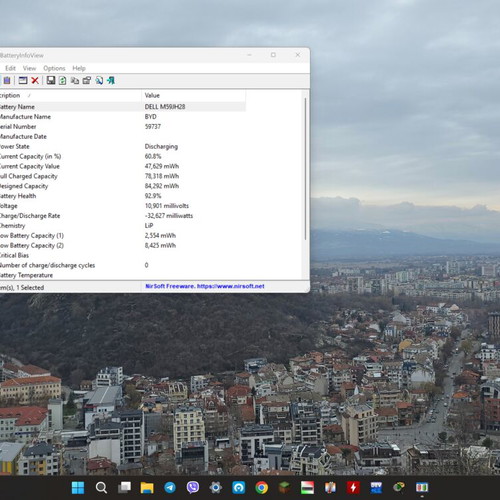Open the NirSoft Freeware website link
This screenshot has width=500, height=500.
[x=205, y=286]
